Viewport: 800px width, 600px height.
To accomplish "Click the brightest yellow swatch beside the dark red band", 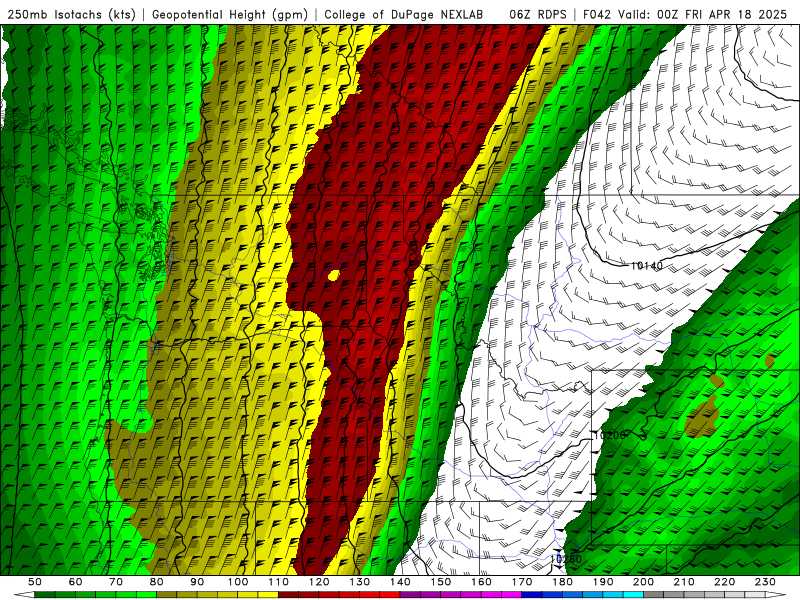I will 268,594.
